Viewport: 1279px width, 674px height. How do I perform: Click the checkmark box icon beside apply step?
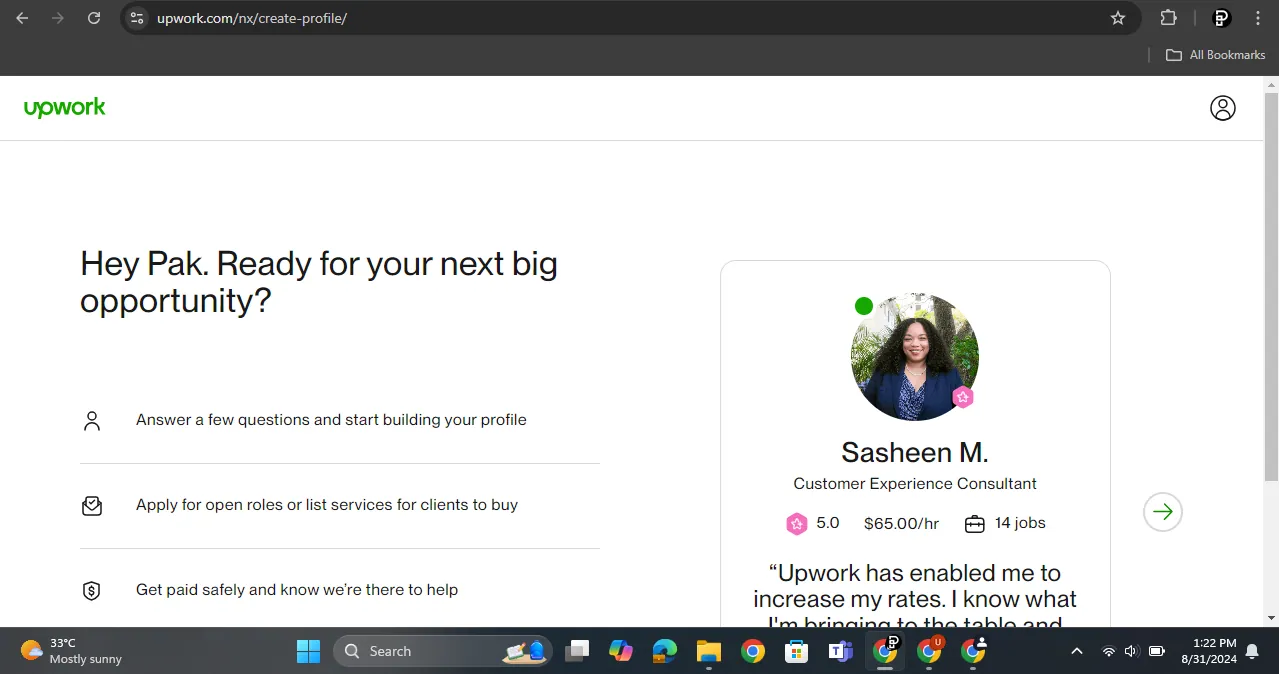coord(91,505)
